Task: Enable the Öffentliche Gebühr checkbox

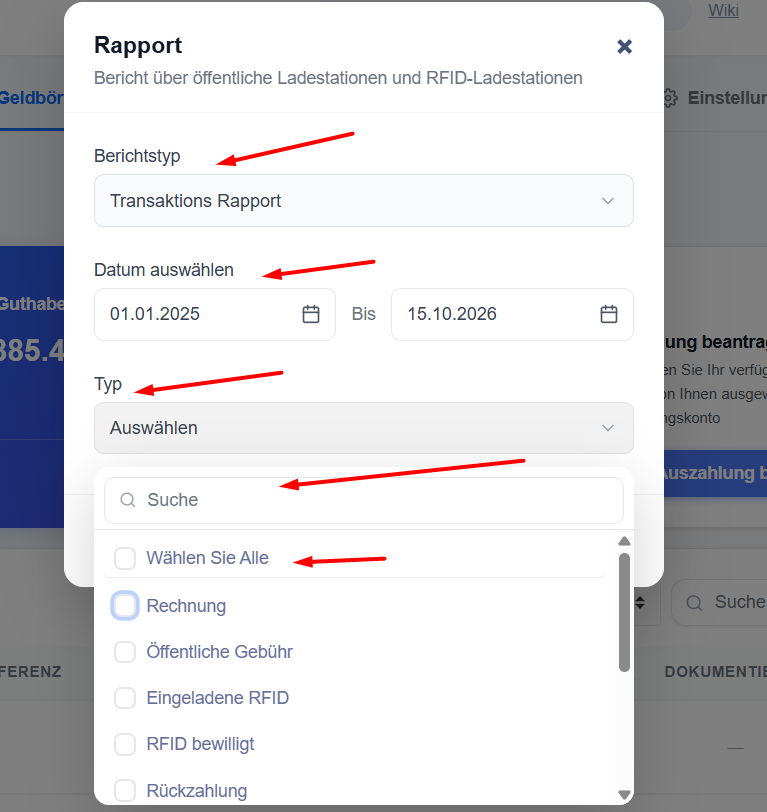Action: click(125, 652)
